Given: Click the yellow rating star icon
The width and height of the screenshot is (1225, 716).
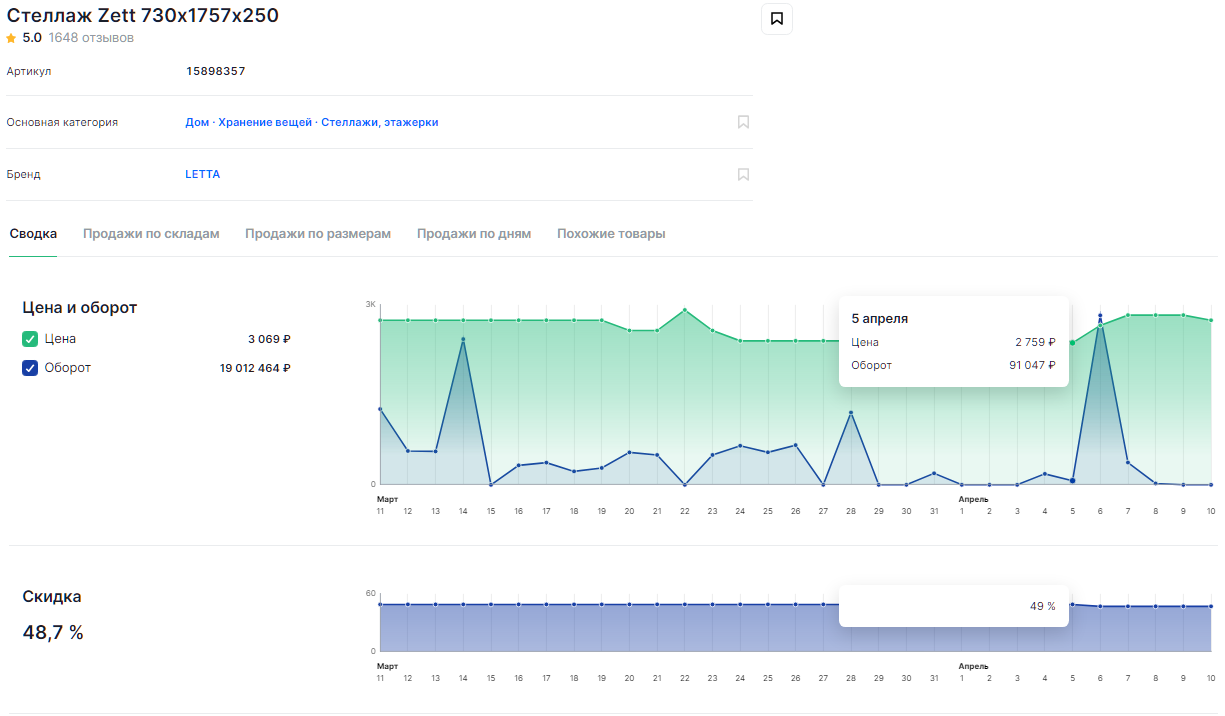Looking at the screenshot, I should (11, 38).
